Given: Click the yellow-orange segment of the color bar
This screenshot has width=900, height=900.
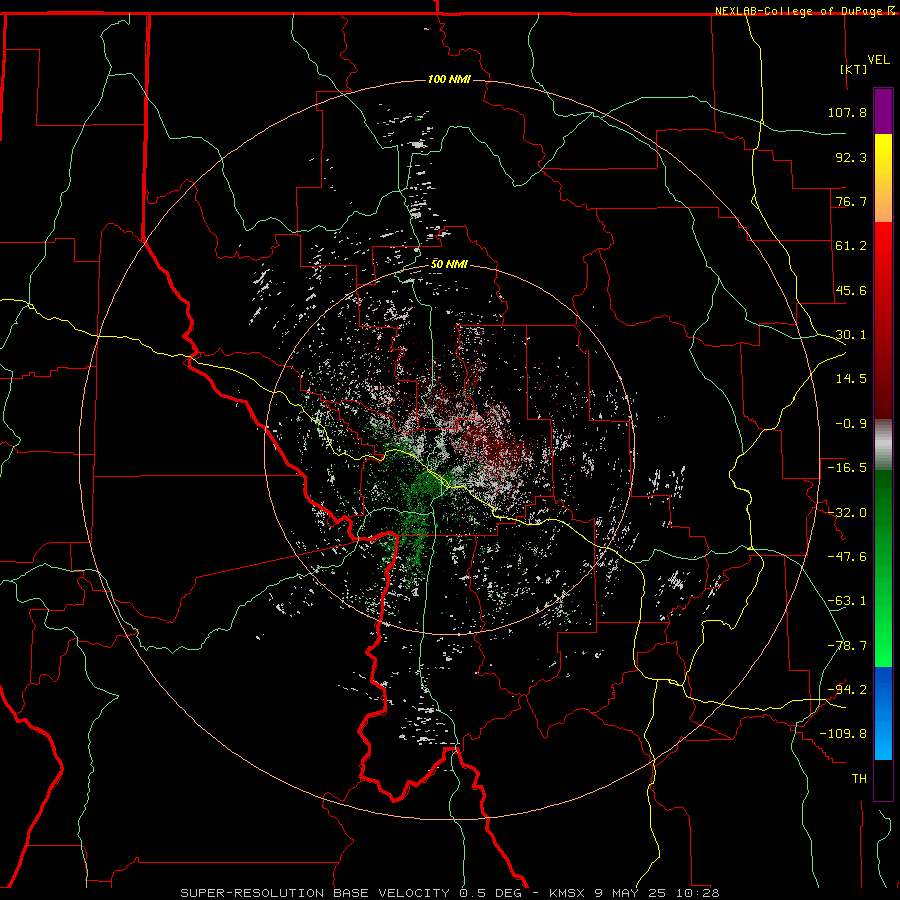Looking at the screenshot, I should click(883, 178).
